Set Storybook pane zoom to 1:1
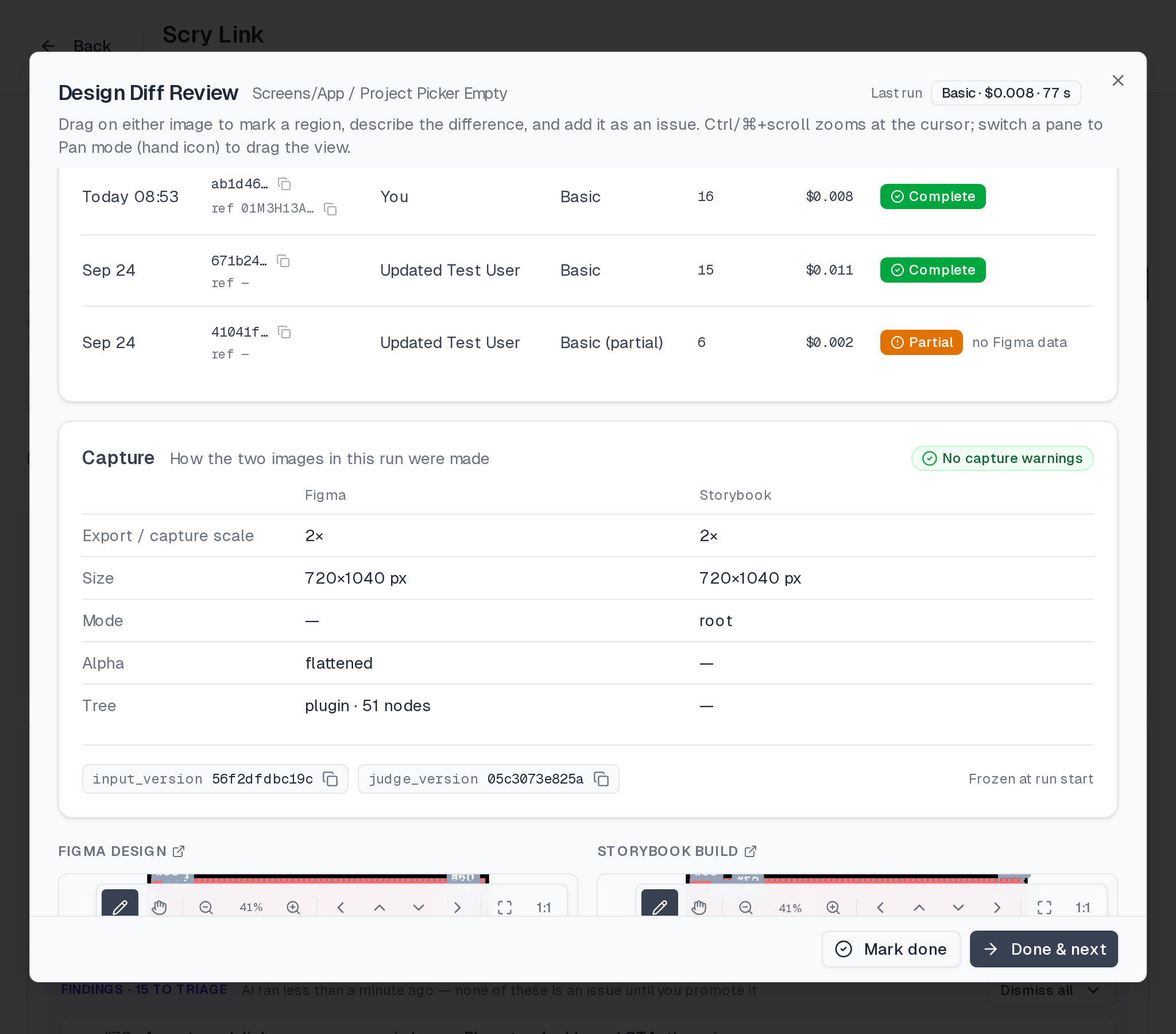Screen dimensions: 1176x1034 [x=1084, y=908]
